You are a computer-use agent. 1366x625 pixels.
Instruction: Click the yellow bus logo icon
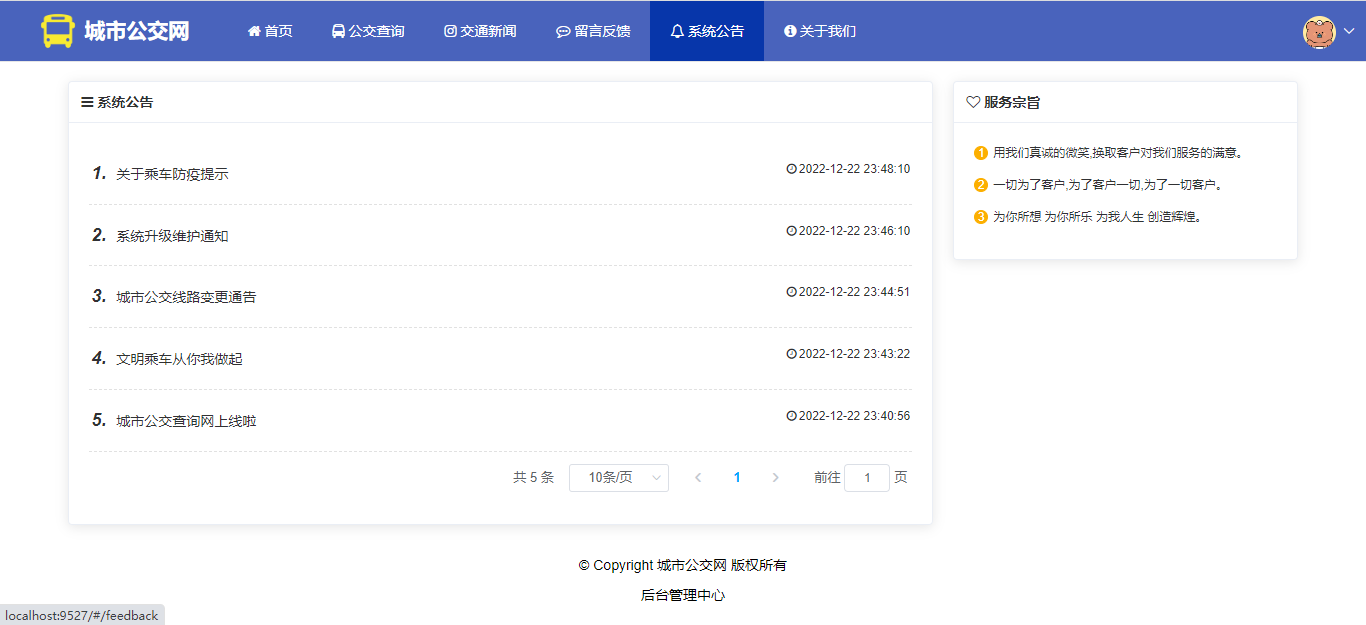58,31
